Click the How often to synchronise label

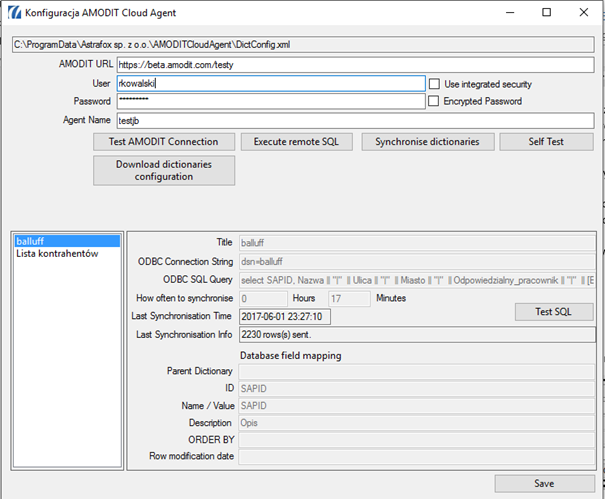point(184,298)
